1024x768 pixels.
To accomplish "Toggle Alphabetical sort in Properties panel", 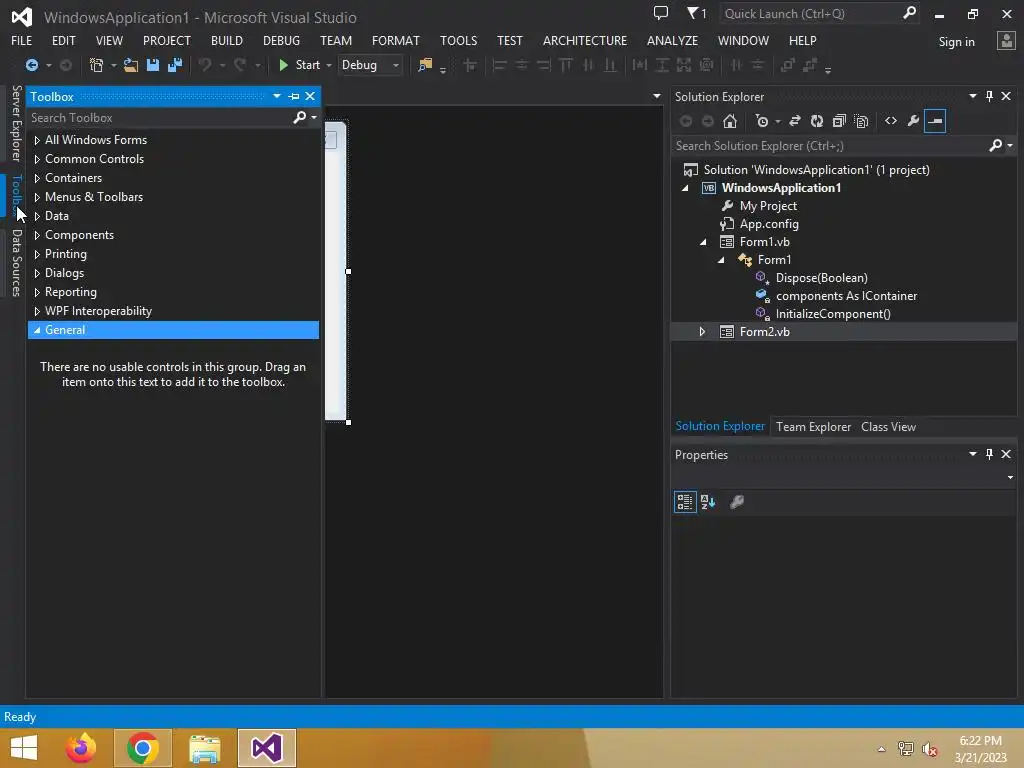I will [x=708, y=502].
